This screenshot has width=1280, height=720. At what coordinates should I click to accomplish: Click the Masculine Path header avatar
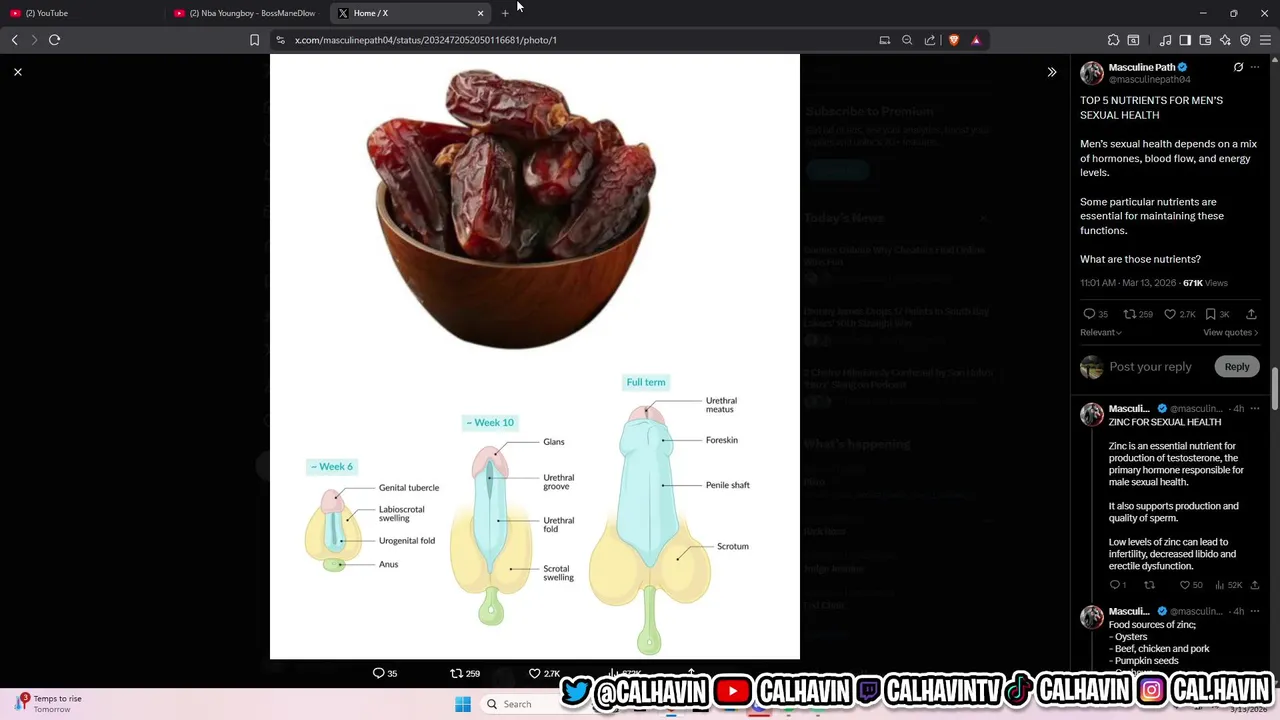coord(1092,73)
